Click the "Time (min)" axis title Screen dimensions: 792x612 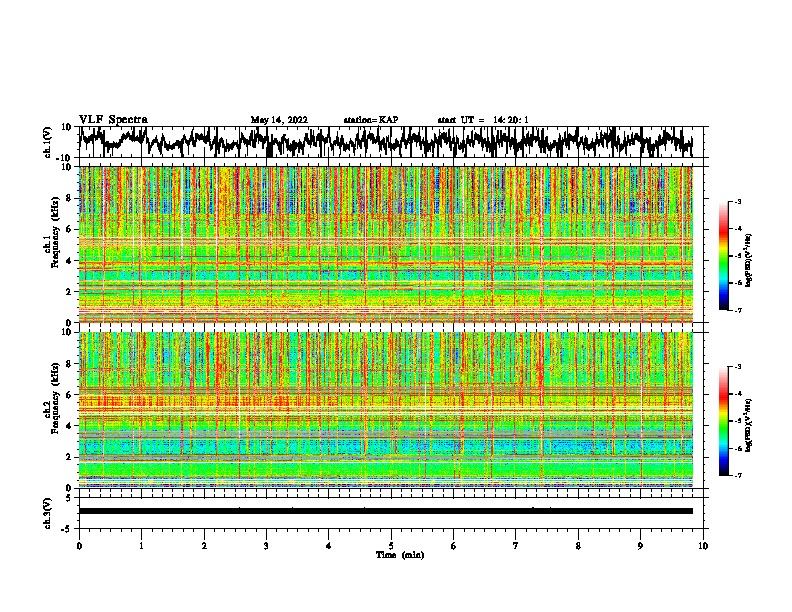(400, 555)
